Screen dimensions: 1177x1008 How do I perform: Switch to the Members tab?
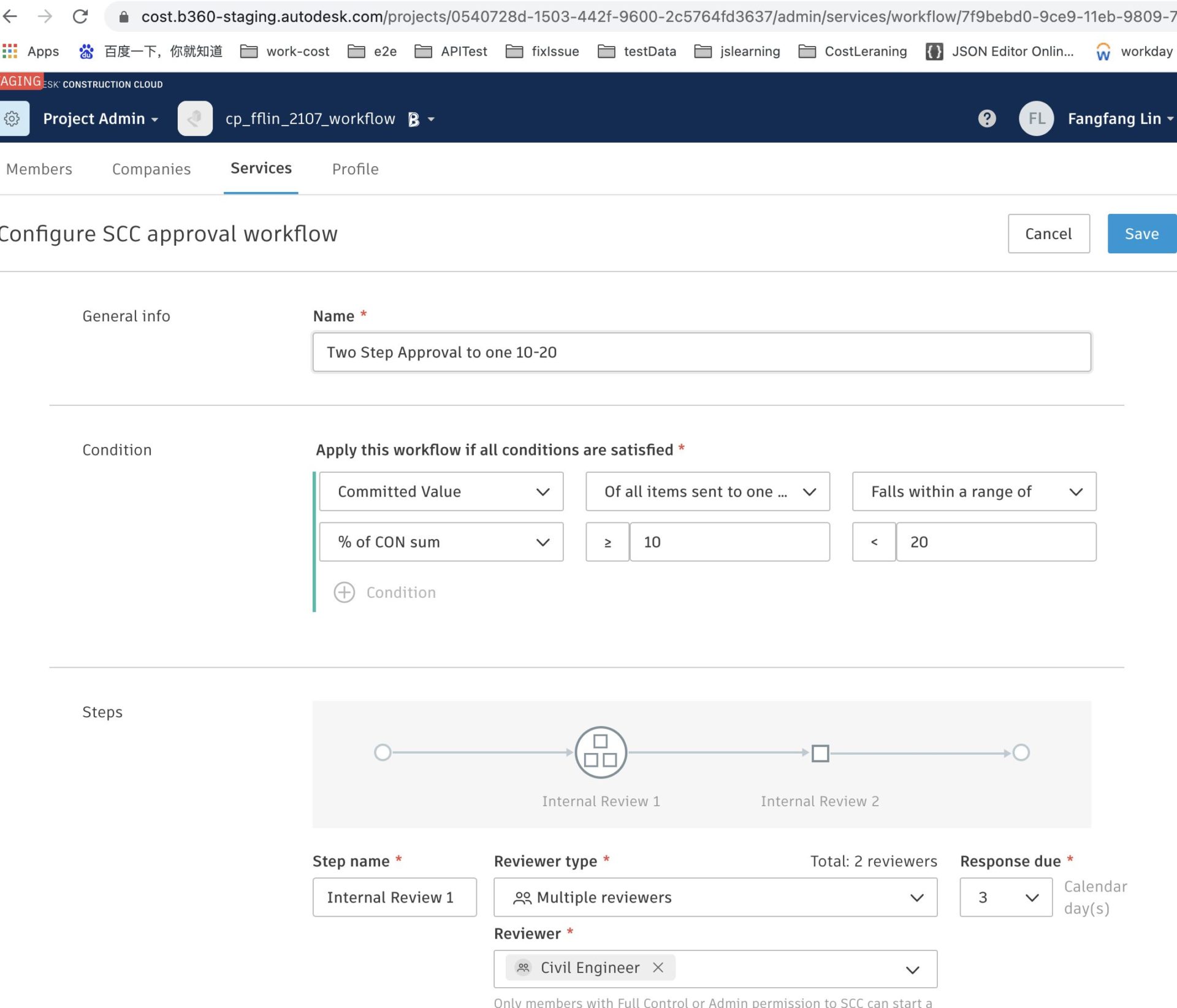coord(39,169)
